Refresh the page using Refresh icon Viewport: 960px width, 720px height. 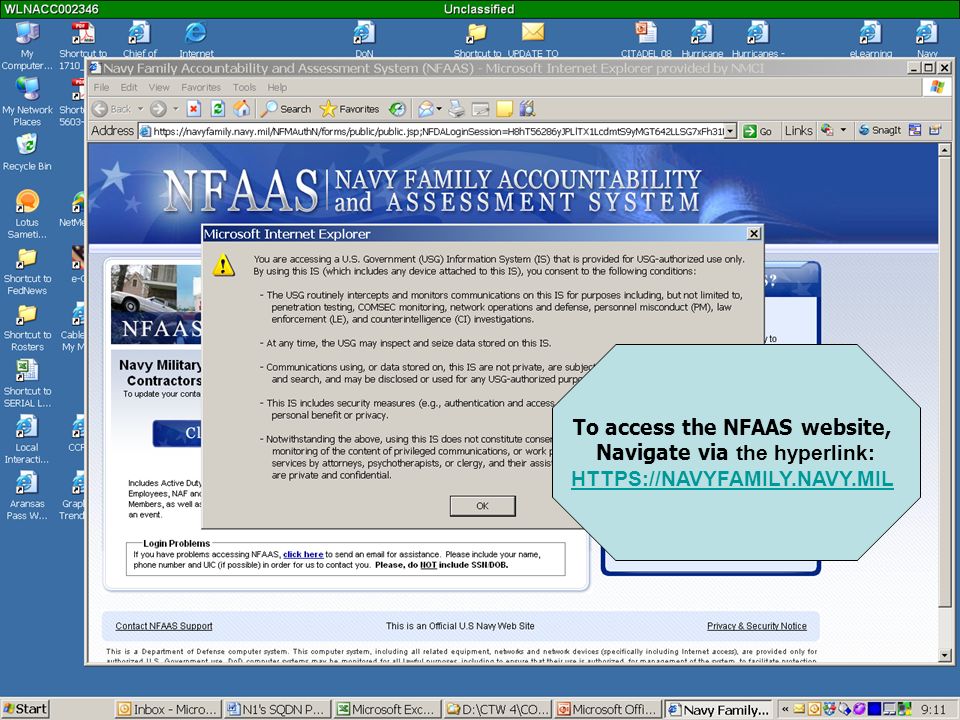pyautogui.click(x=217, y=109)
